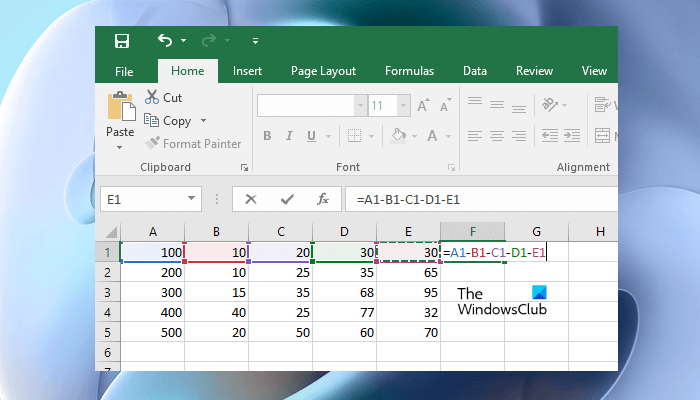Toggle Italic formatting
700x400 pixels.
click(x=291, y=136)
